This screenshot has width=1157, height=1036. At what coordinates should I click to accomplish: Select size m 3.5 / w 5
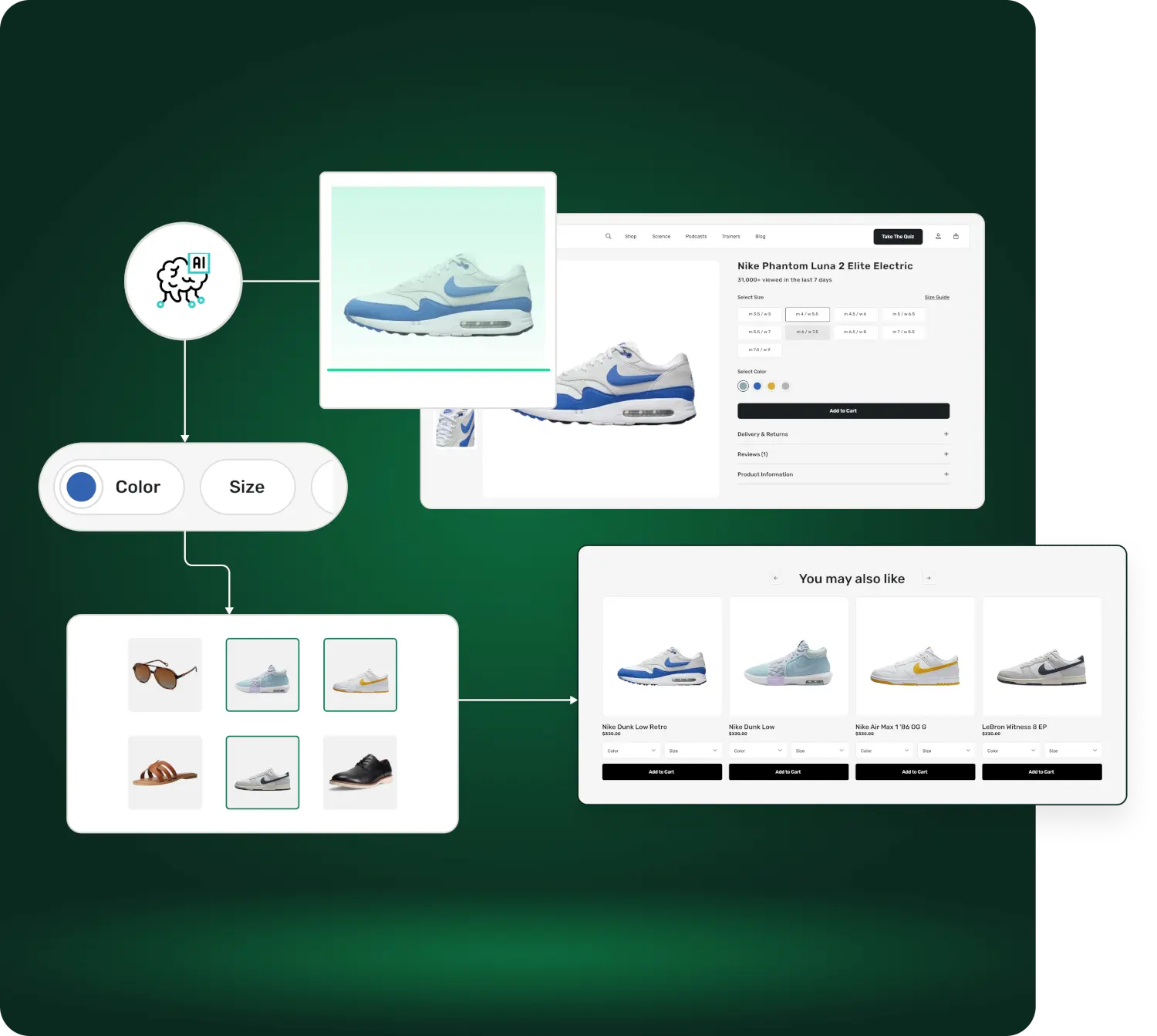pyautogui.click(x=760, y=314)
